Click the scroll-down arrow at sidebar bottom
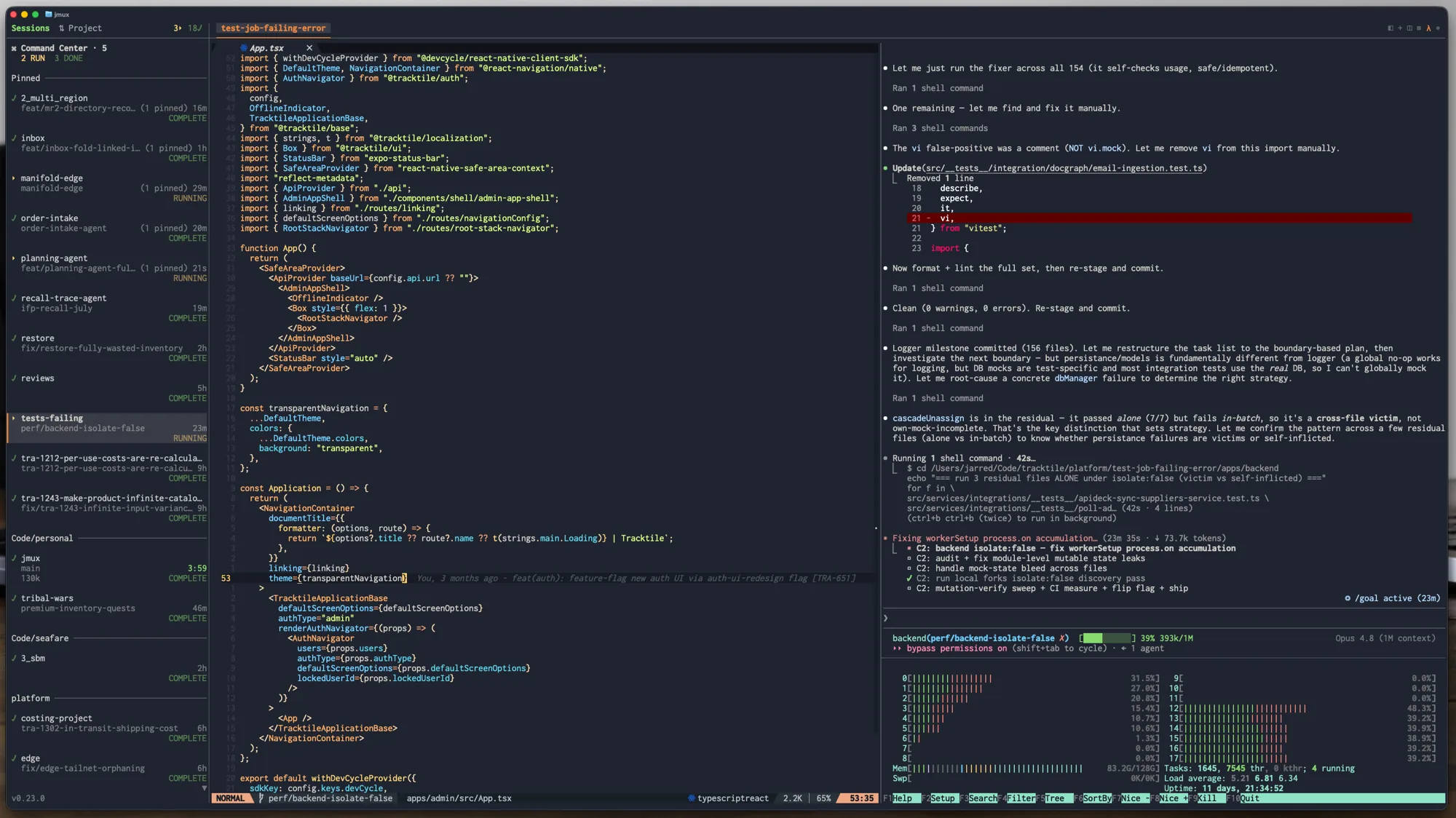The width and height of the screenshot is (1456, 818). (x=205, y=788)
